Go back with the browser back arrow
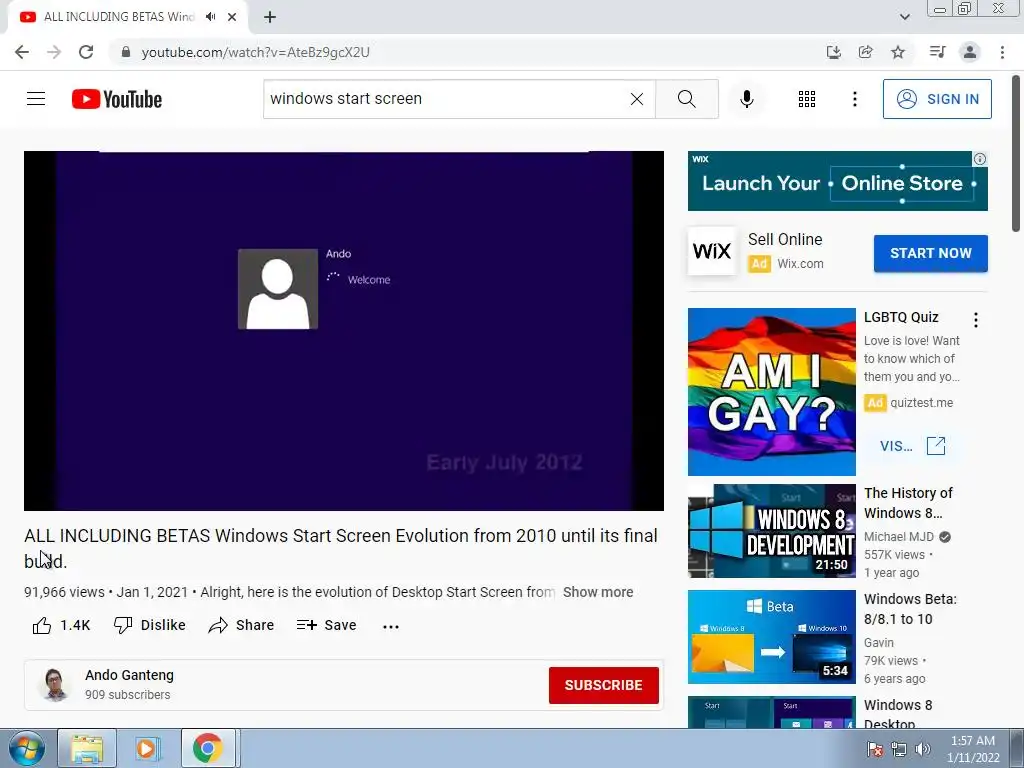Image resolution: width=1024 pixels, height=768 pixels. click(x=22, y=52)
